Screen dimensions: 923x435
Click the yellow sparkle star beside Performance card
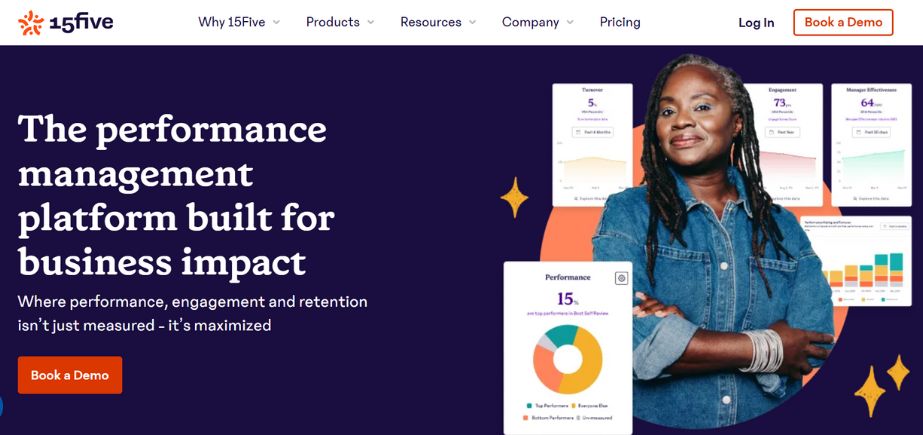[514, 197]
